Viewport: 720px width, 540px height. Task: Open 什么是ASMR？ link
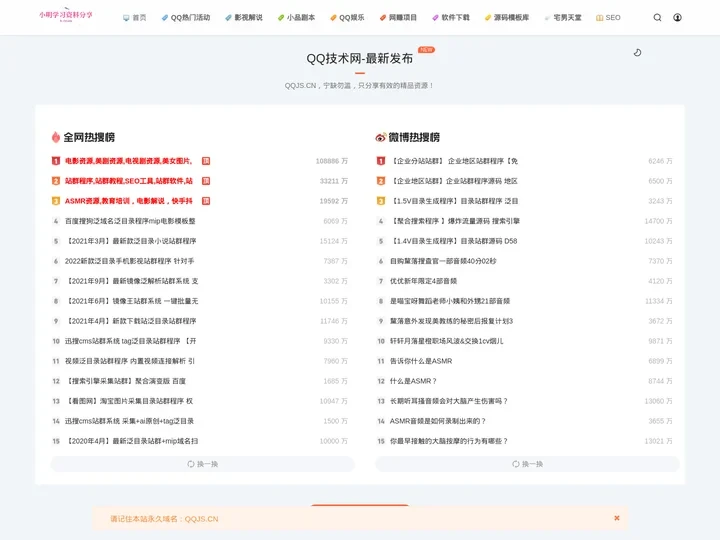coord(413,381)
